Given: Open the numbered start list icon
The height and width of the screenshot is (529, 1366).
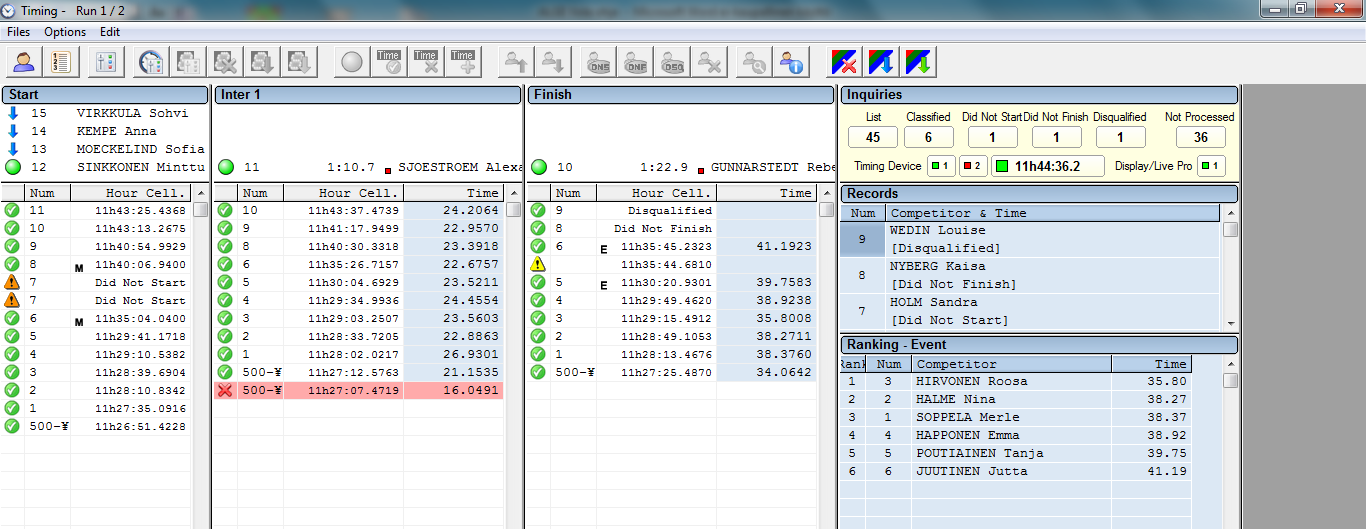Looking at the screenshot, I should tap(61, 62).
